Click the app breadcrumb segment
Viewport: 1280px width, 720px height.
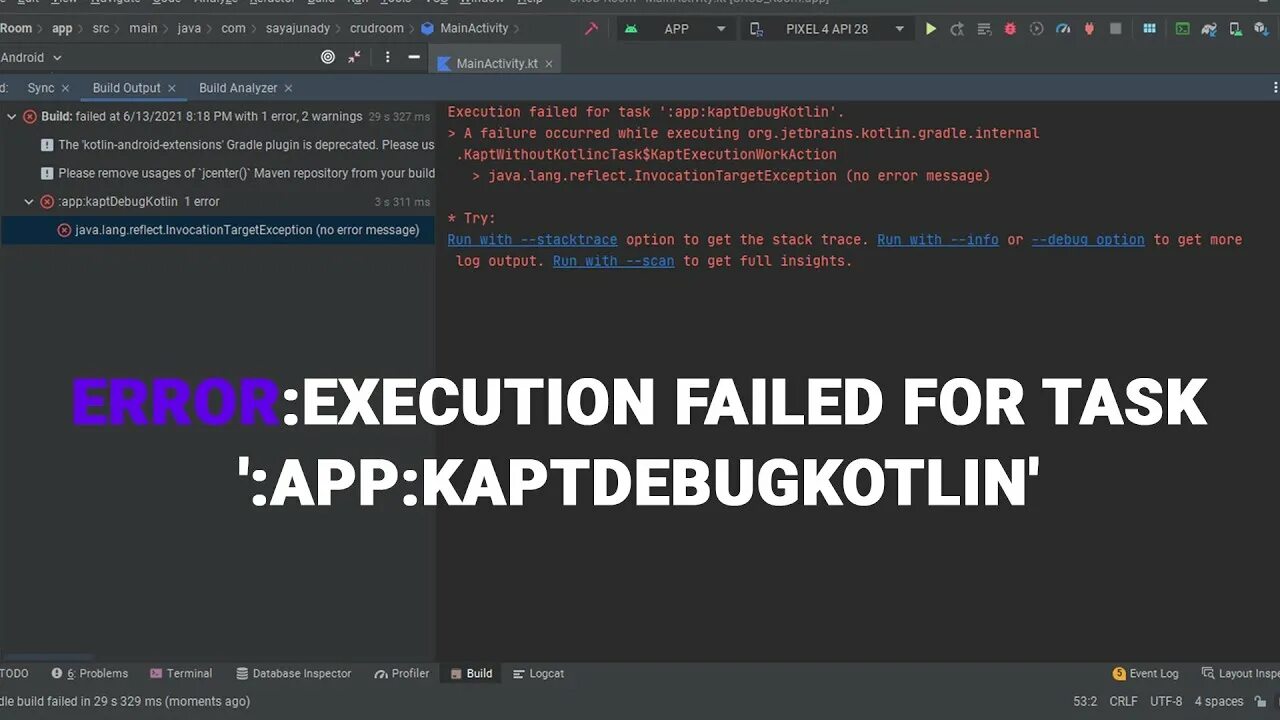[62, 29]
